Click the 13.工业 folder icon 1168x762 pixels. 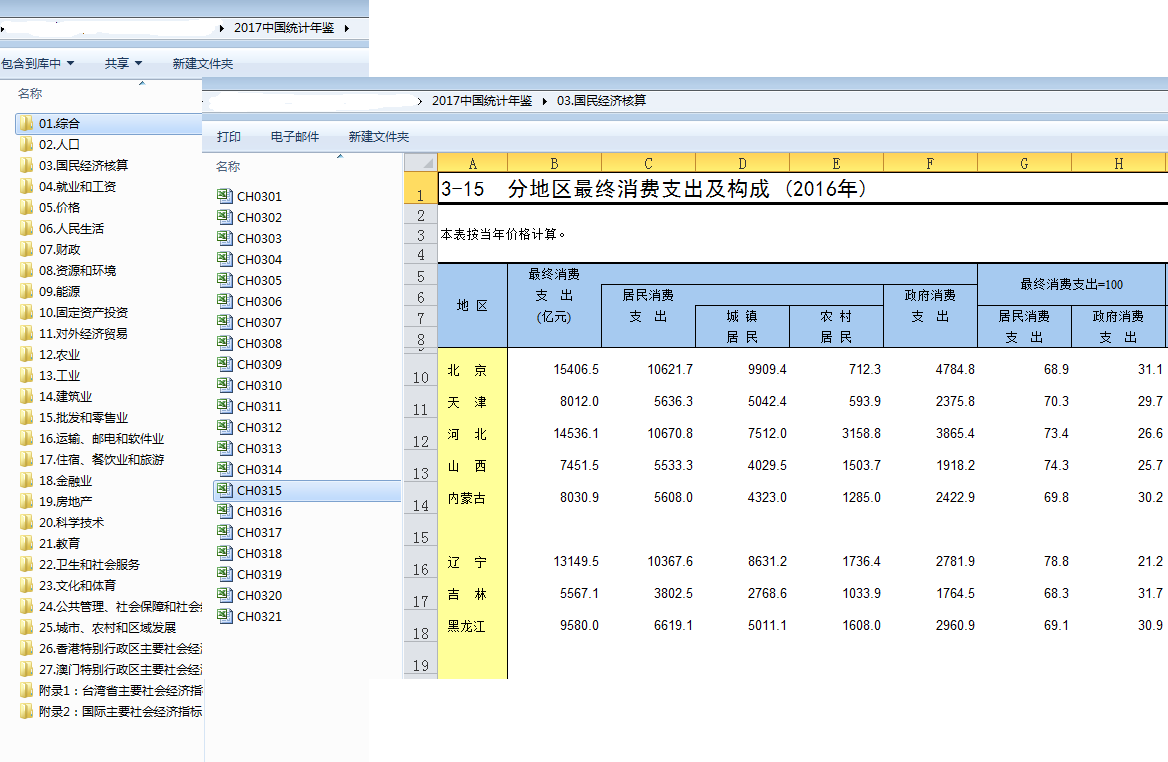(27, 376)
